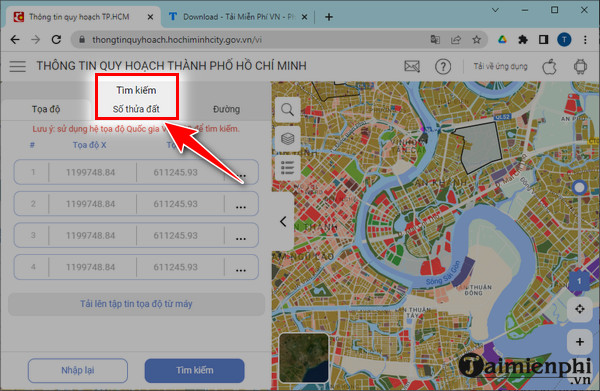600x391 pixels.
Task: Click X coordinate field in row 2
Action: tap(90, 204)
